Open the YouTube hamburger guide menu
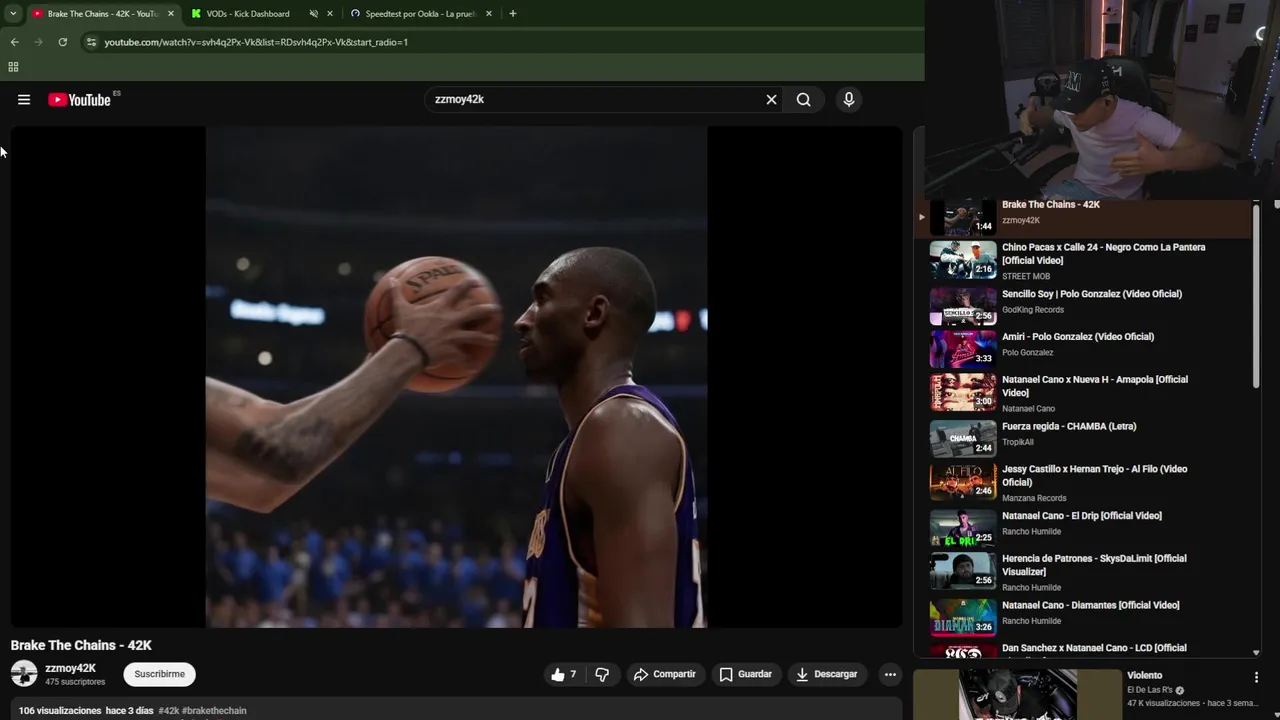Image resolution: width=1280 pixels, height=720 pixels. point(24,100)
